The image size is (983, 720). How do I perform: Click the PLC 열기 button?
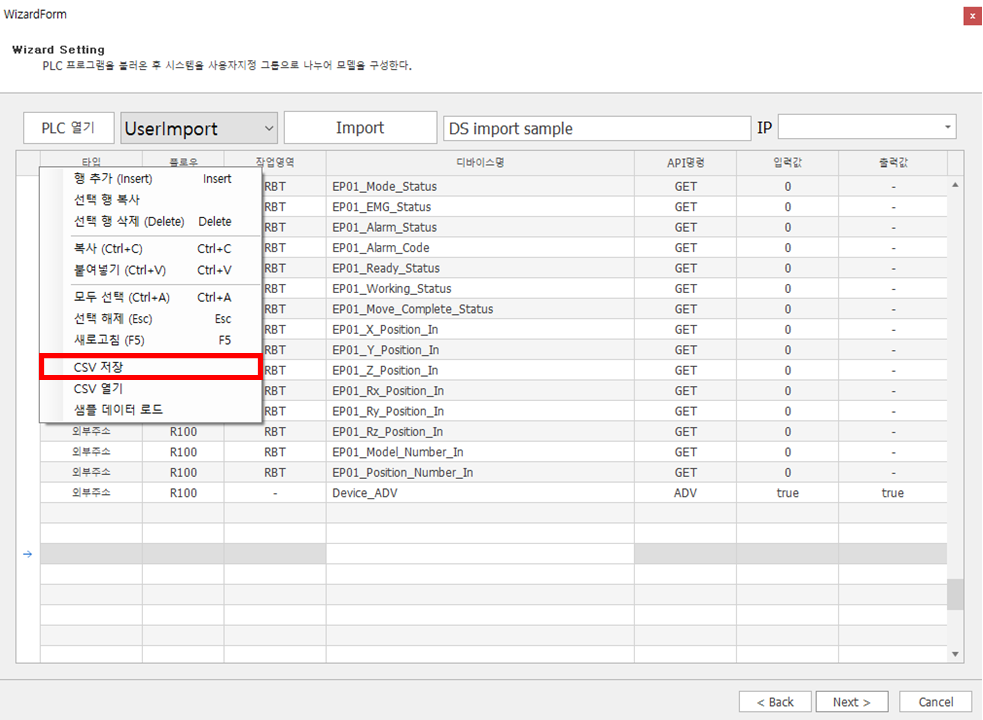coord(68,128)
